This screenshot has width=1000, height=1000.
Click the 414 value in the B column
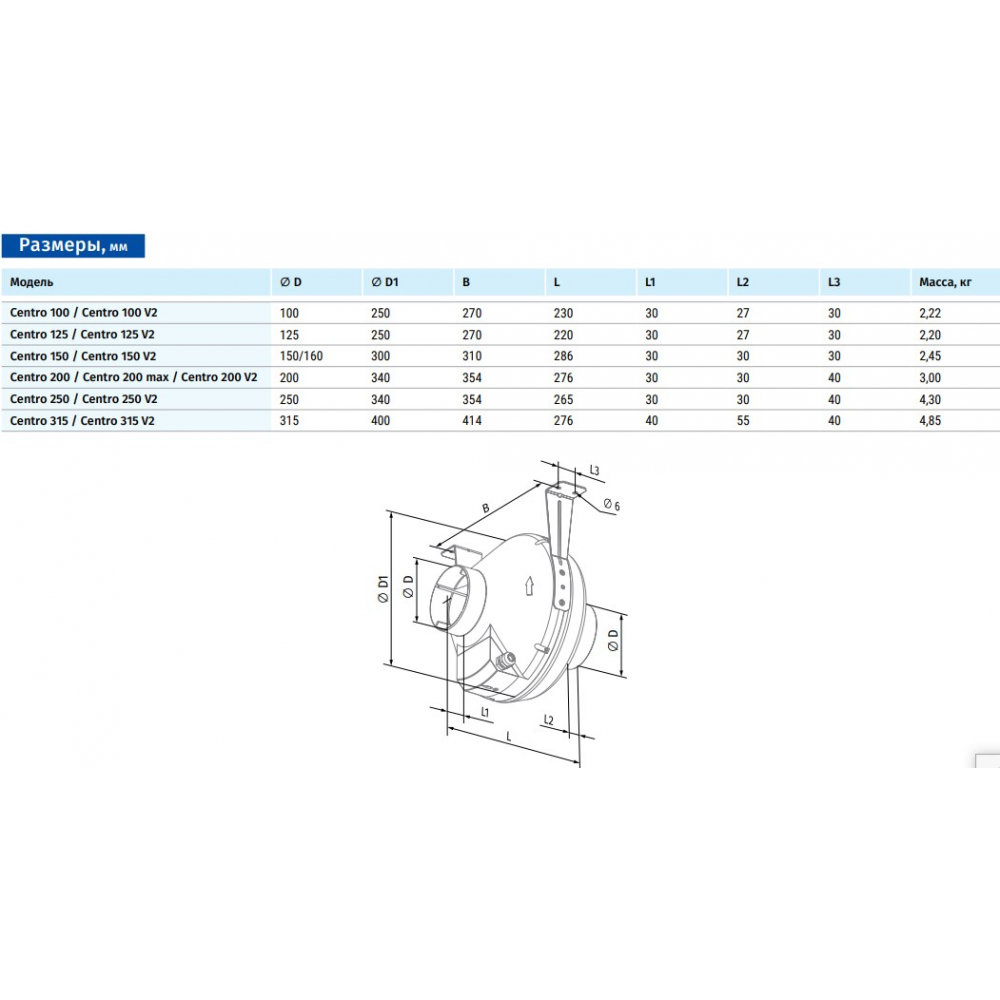(471, 421)
